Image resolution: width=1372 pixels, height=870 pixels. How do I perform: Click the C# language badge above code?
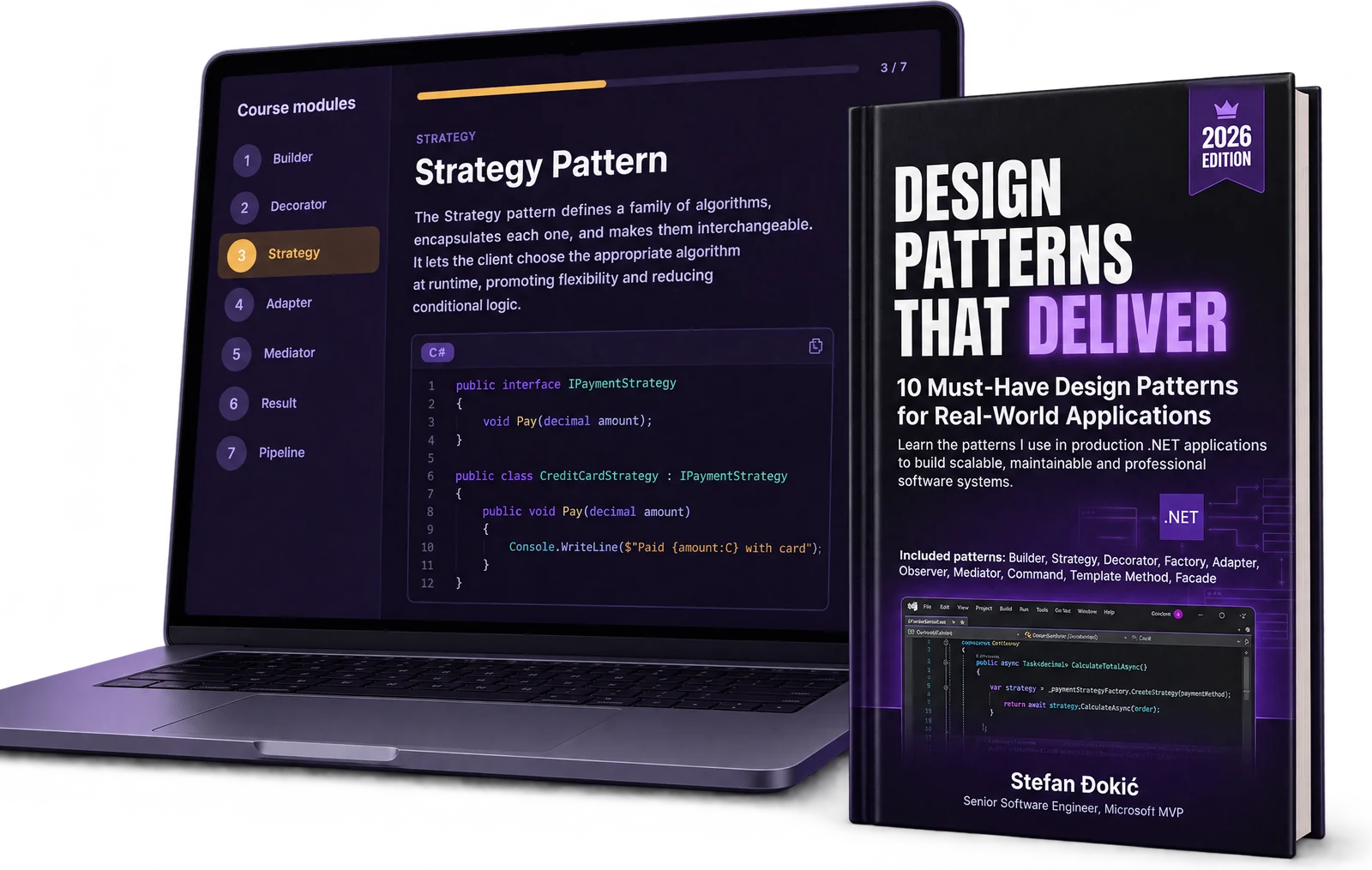(437, 352)
